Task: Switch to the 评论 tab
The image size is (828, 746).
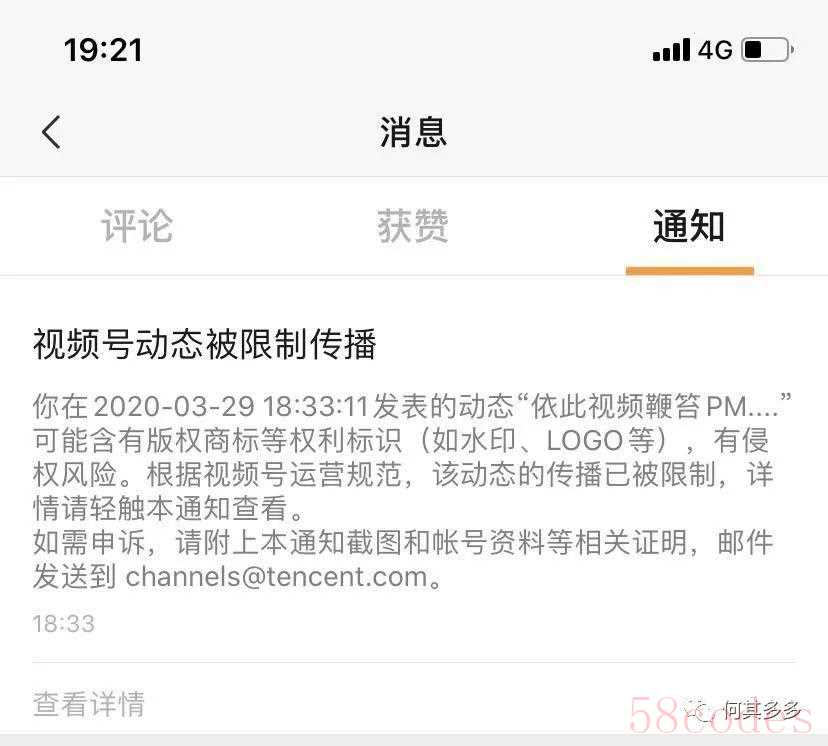Action: pos(137,226)
